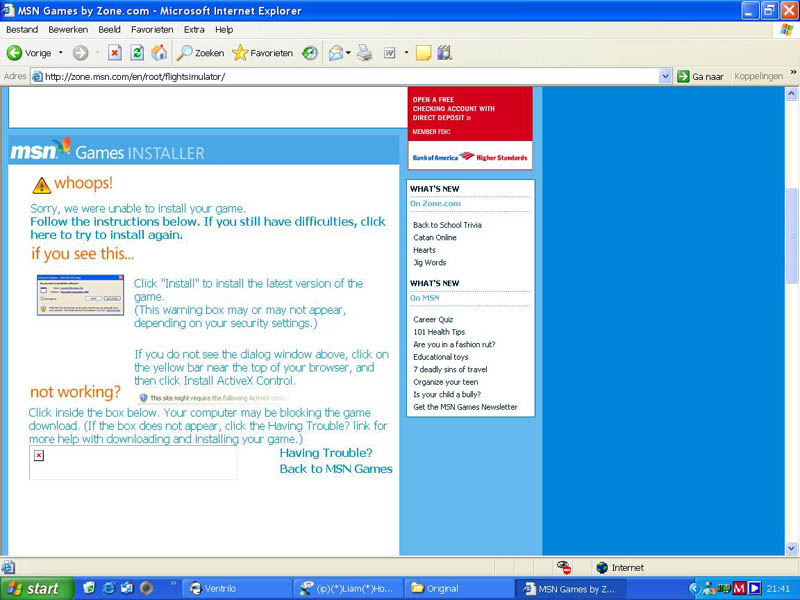Click the Mail envelope toolbar icon
Viewport: 800px width, 600px height.
pos(336,53)
